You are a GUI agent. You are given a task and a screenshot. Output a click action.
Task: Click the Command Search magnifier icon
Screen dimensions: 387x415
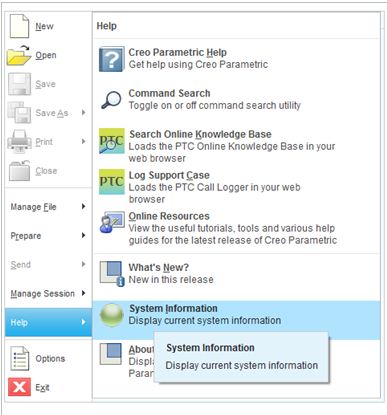(111, 100)
